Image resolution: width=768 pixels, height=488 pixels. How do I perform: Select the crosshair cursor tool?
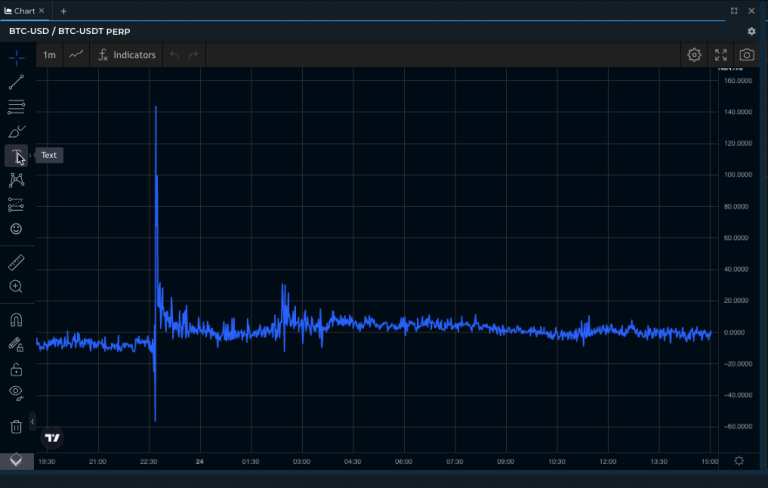tap(16, 57)
